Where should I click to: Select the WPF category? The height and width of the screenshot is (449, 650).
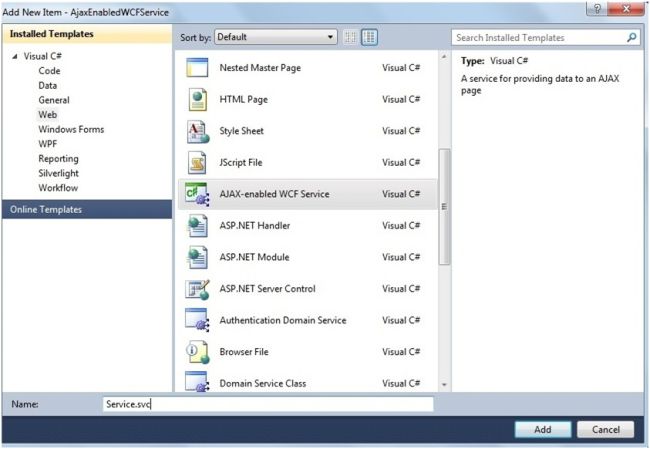[x=48, y=144]
